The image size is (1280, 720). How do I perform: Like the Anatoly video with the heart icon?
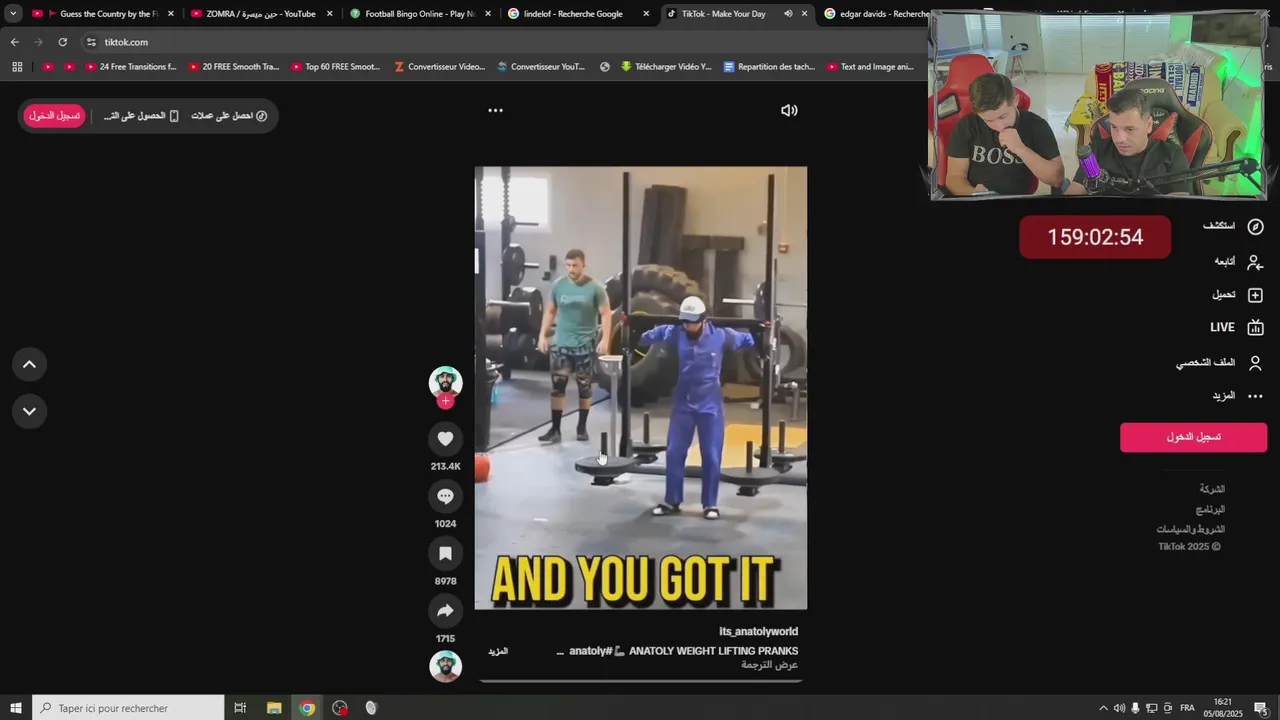click(445, 438)
